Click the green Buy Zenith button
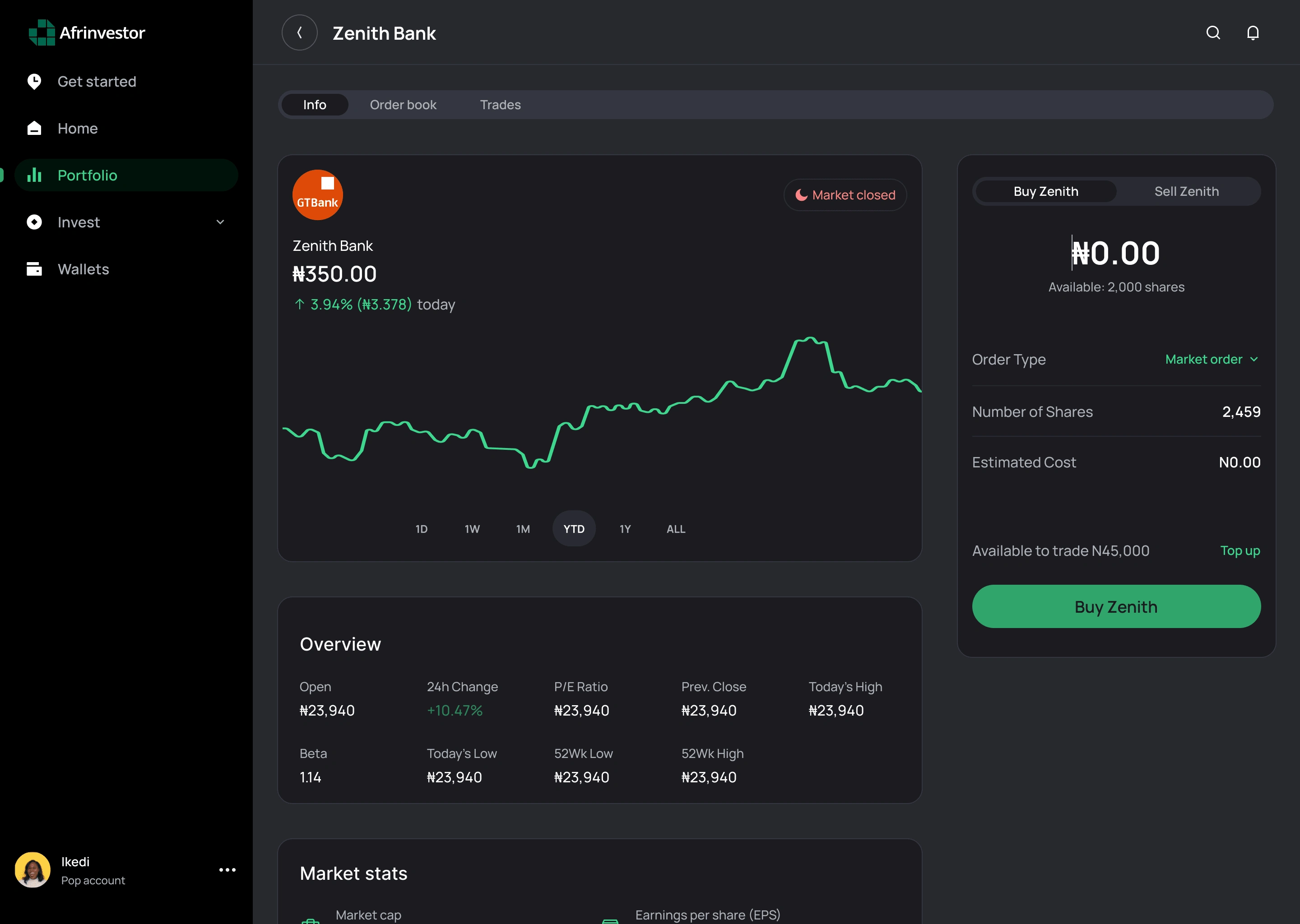 pos(1115,606)
